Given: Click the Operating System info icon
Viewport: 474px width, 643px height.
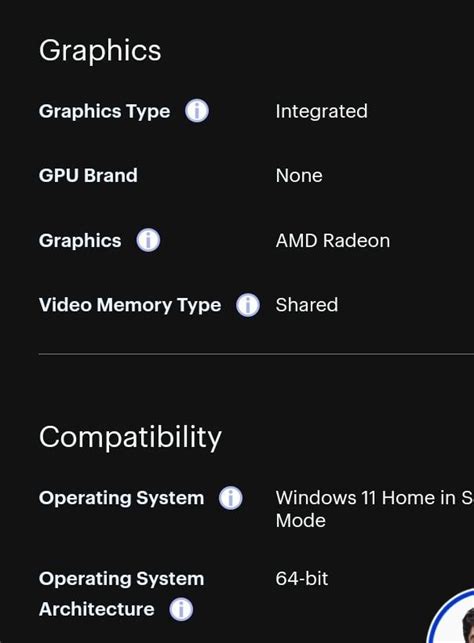Looking at the screenshot, I should [x=230, y=498].
